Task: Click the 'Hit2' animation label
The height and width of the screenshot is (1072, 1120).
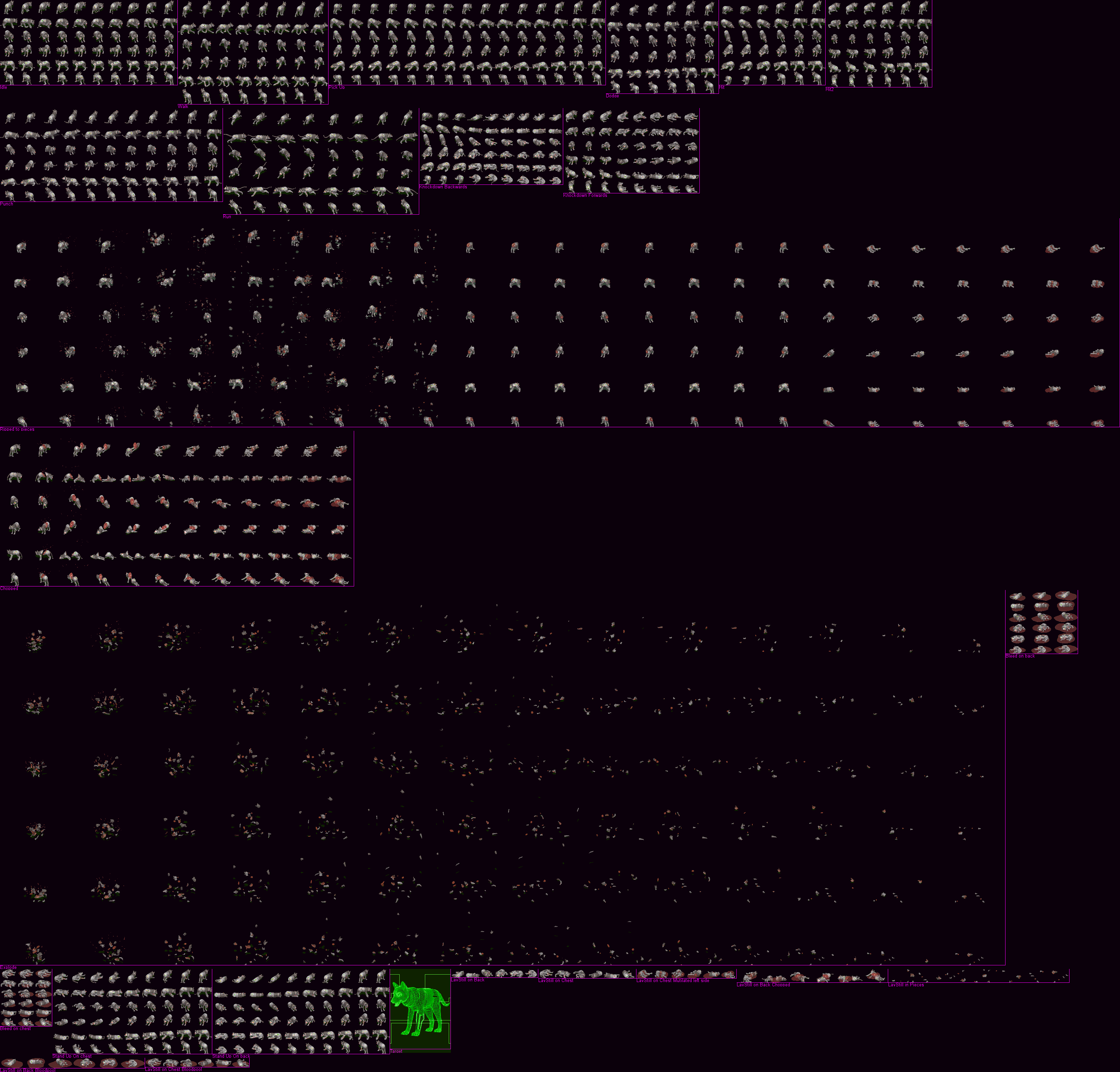Action: pyautogui.click(x=830, y=90)
